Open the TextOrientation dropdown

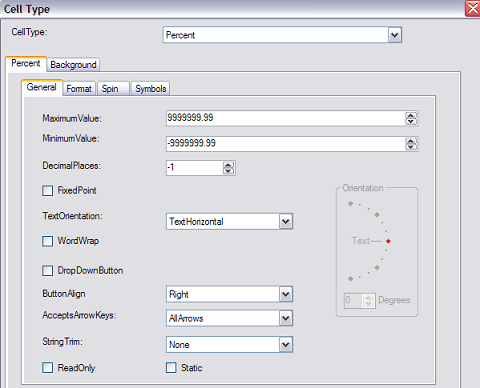(x=229, y=221)
